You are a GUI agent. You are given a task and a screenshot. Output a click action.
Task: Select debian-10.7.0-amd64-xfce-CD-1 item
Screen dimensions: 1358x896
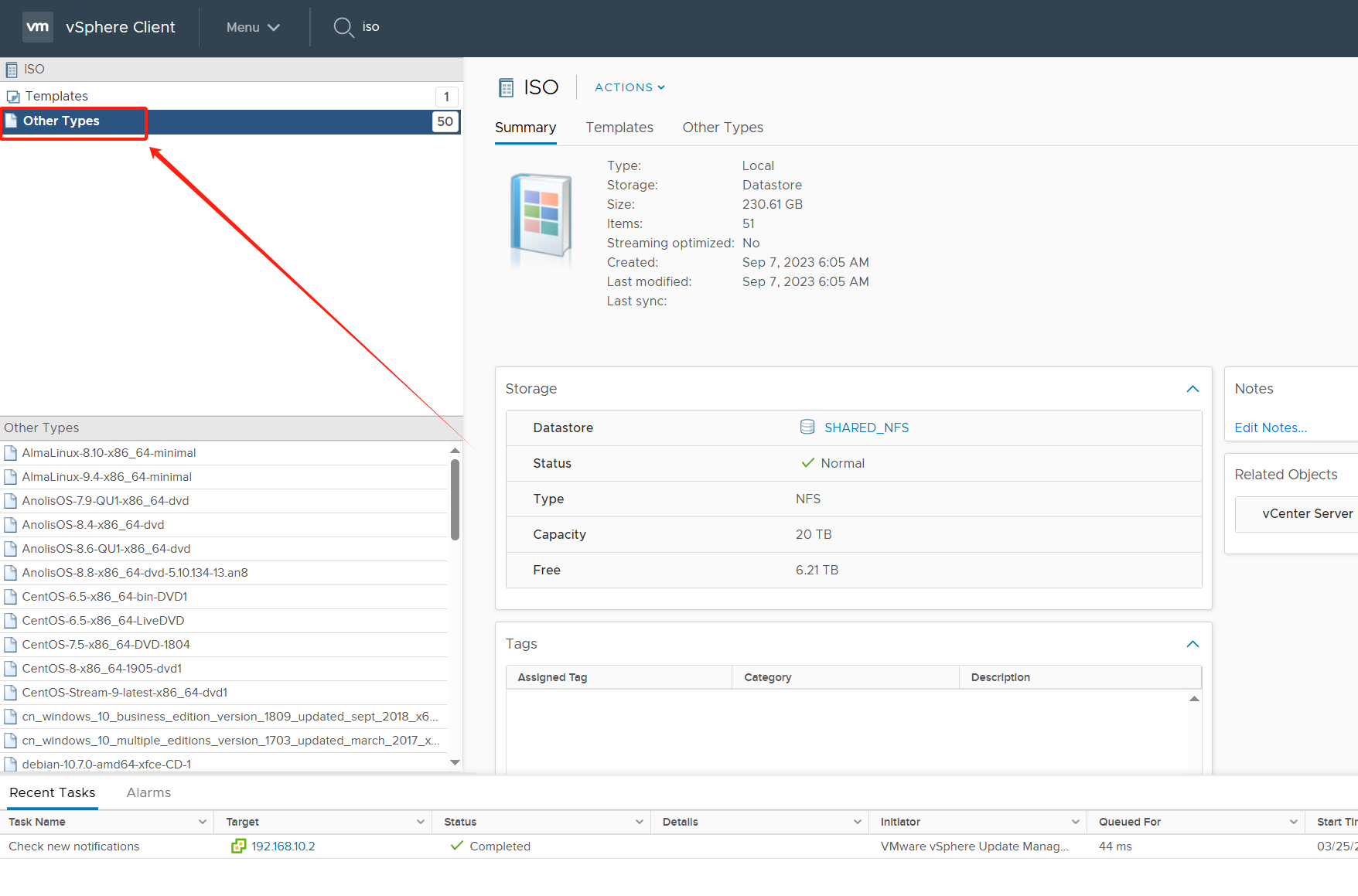107,765
